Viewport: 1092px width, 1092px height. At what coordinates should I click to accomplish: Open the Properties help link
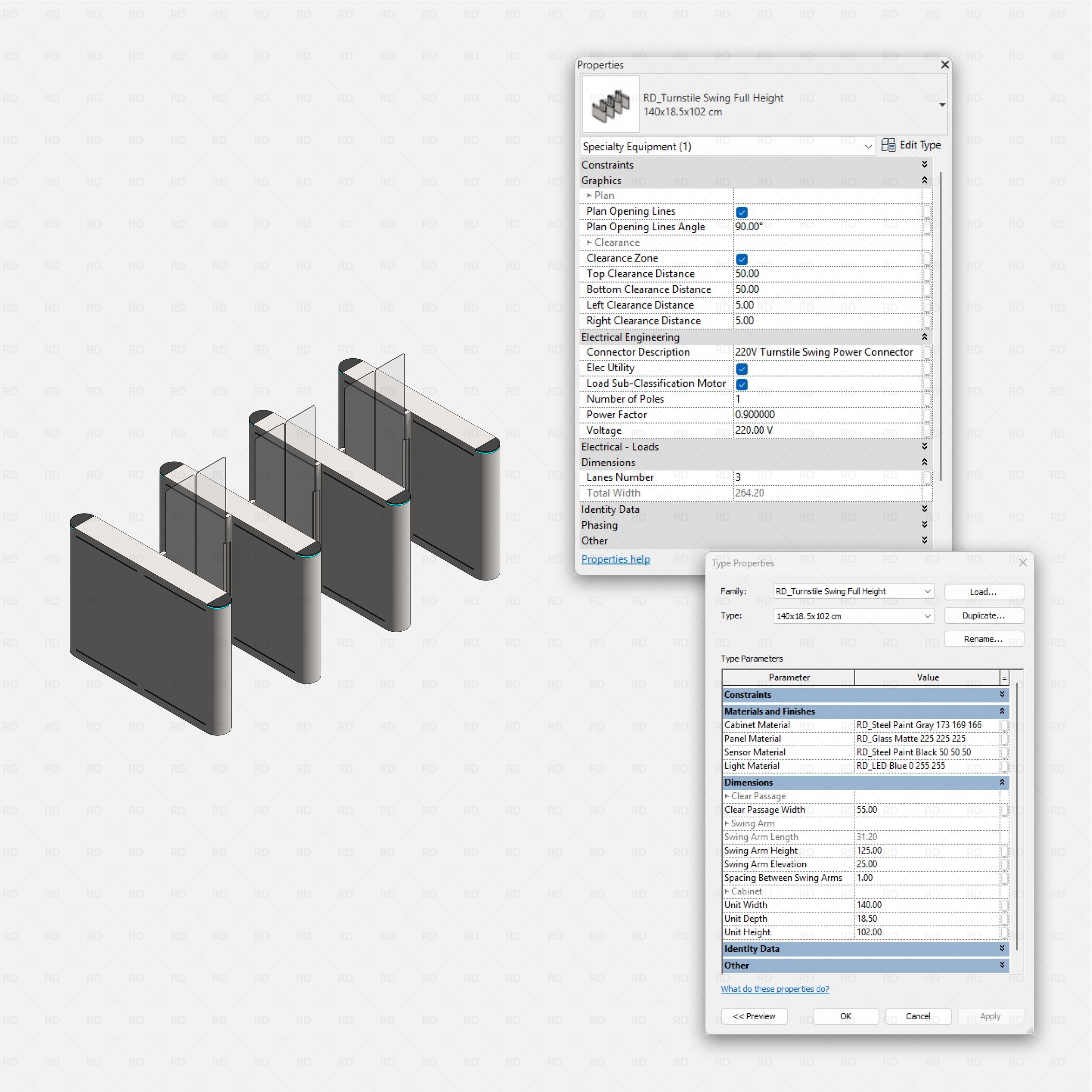tap(616, 559)
